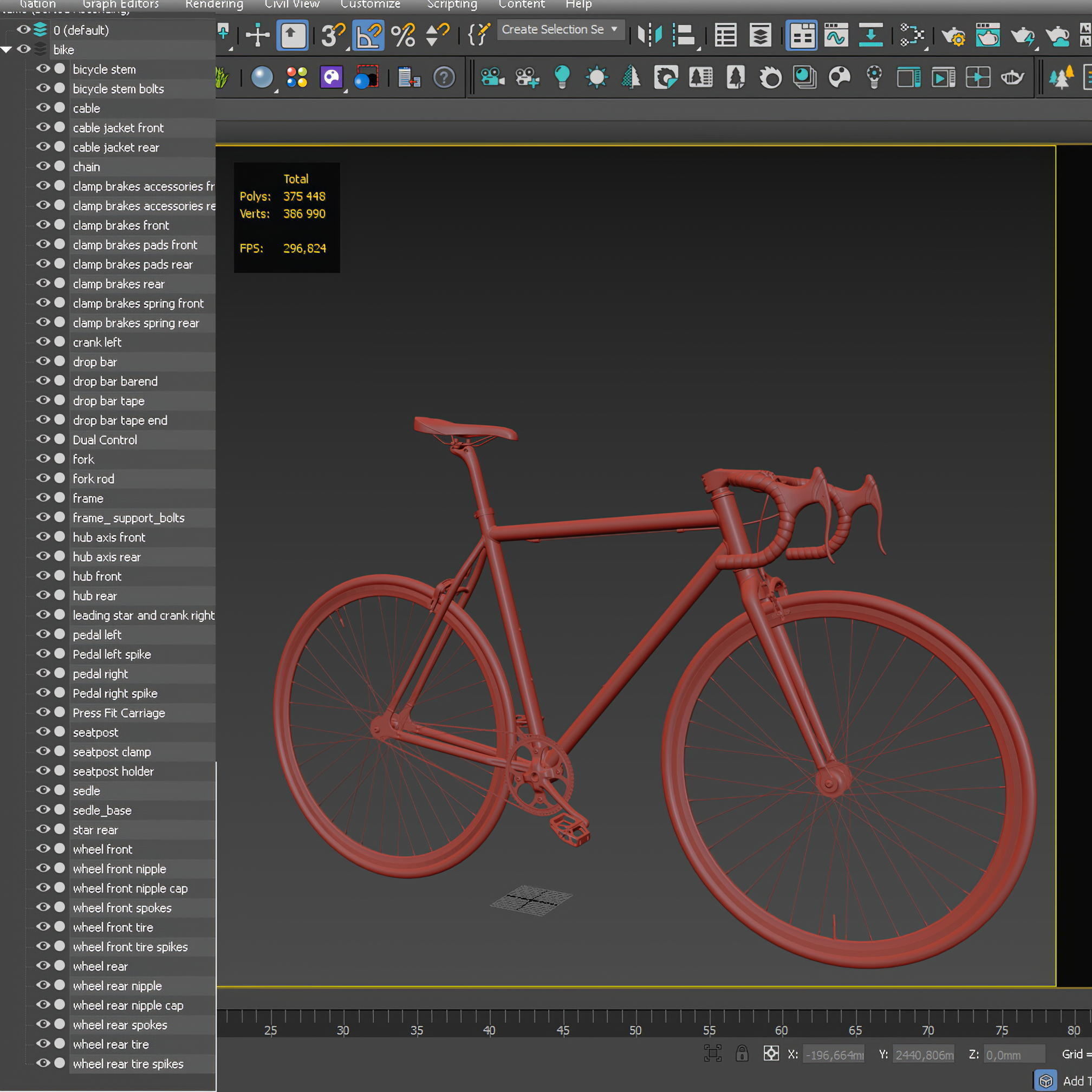Open the Material Editor sphere icon

point(261,77)
